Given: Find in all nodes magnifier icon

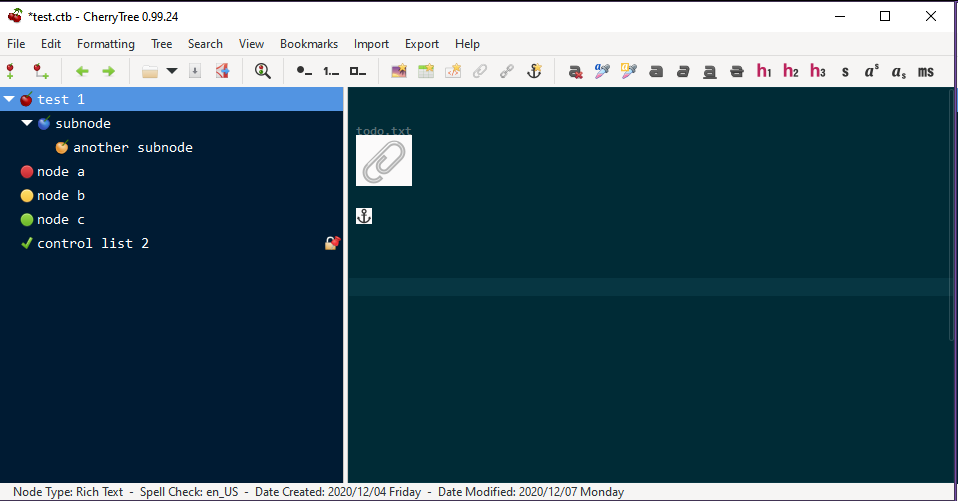Looking at the screenshot, I should coord(263,71).
